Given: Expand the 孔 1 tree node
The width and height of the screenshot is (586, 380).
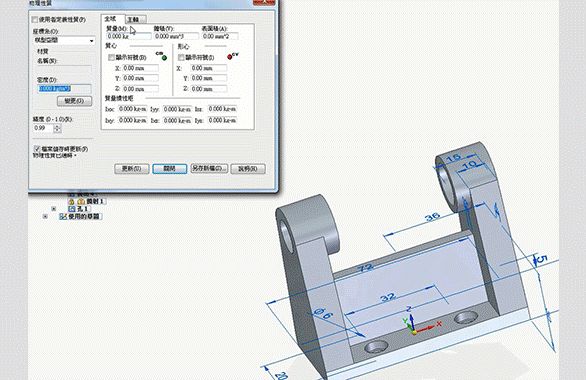Looking at the screenshot, I should pos(53,209).
